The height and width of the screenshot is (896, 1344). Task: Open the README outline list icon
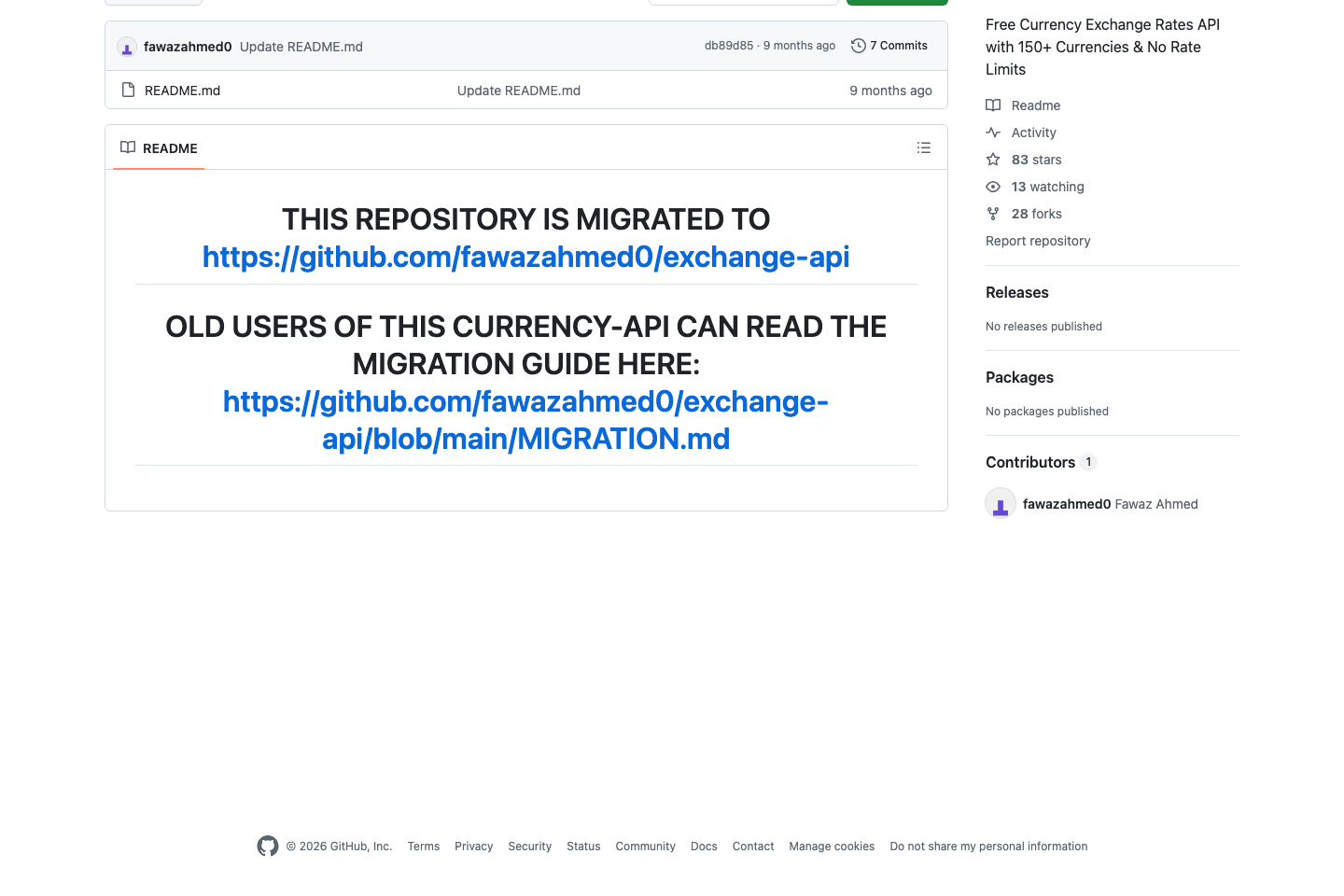[923, 147]
